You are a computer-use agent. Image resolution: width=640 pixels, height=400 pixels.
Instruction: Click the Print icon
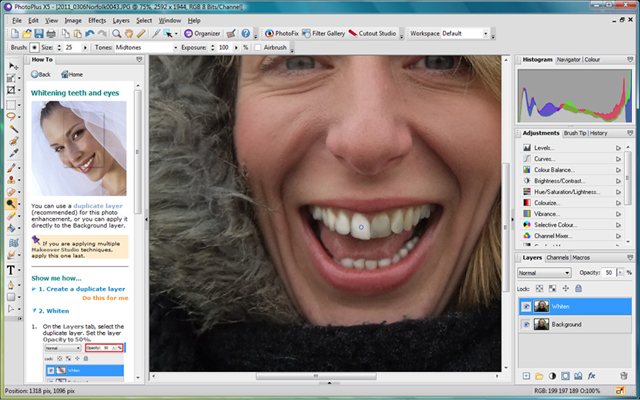click(51, 33)
